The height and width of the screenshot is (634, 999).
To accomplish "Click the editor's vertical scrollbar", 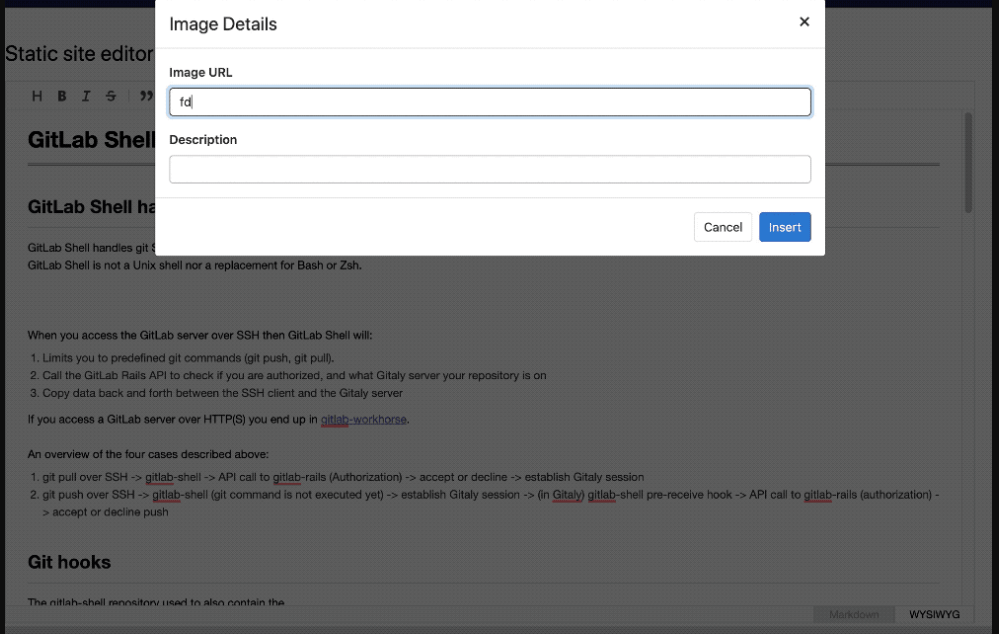I will click(x=968, y=162).
